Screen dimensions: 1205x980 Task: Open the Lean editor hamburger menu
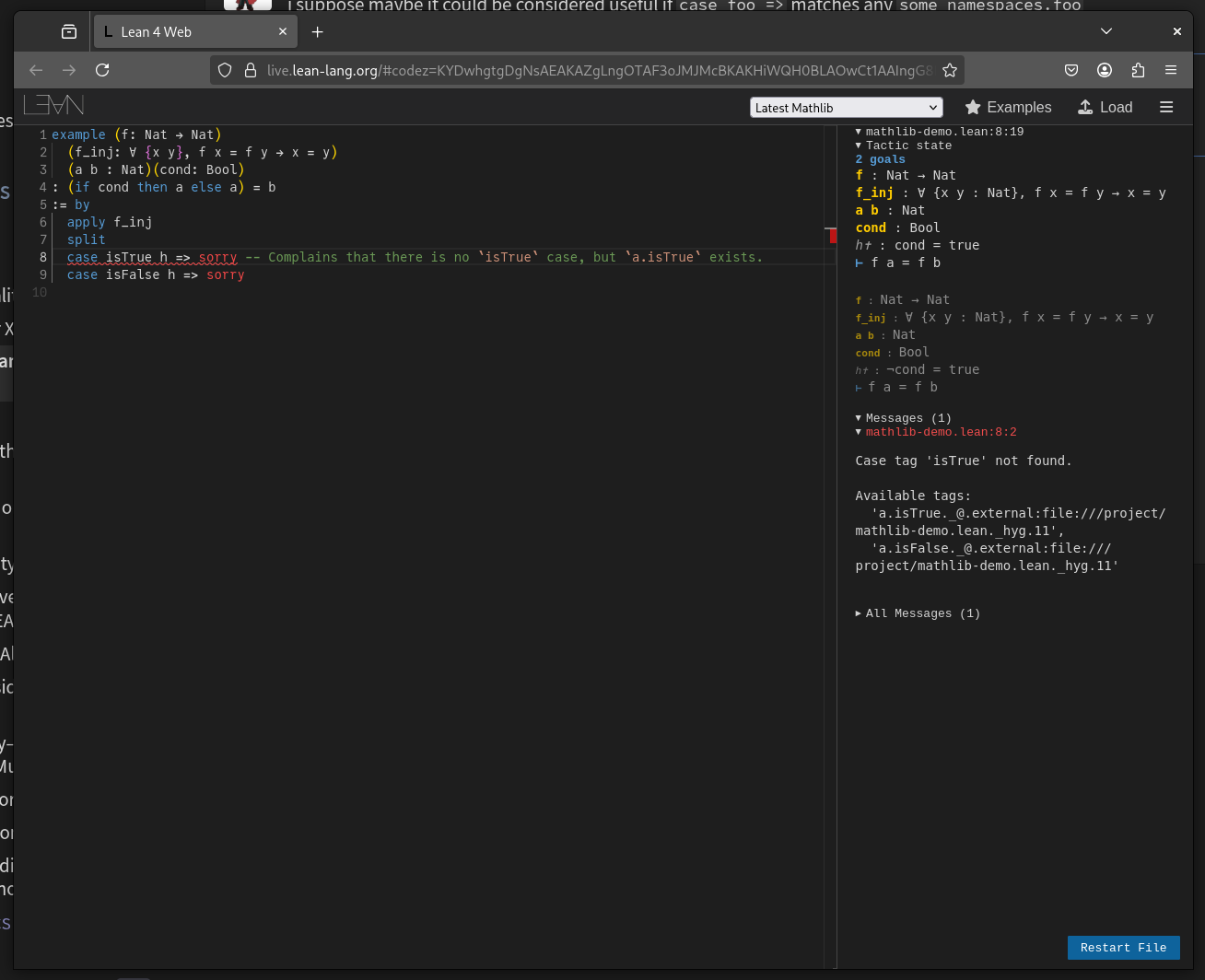click(1166, 108)
